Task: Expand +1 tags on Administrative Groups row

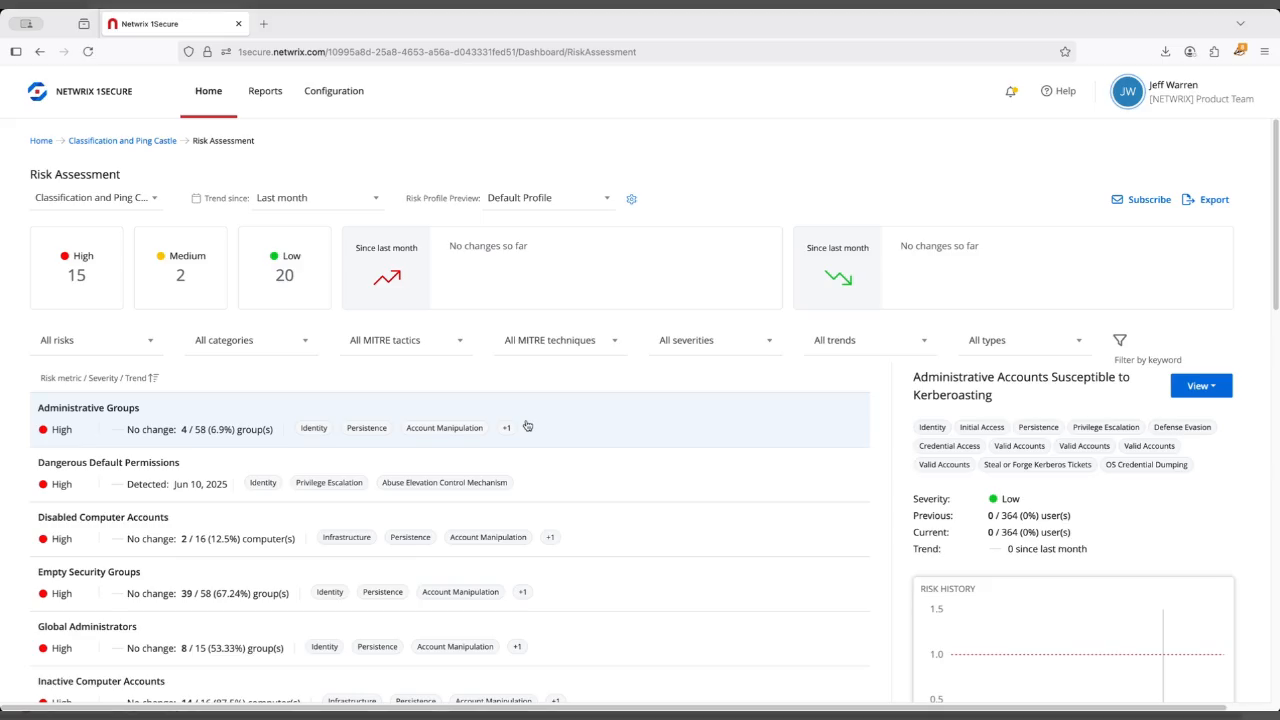Action: point(506,428)
